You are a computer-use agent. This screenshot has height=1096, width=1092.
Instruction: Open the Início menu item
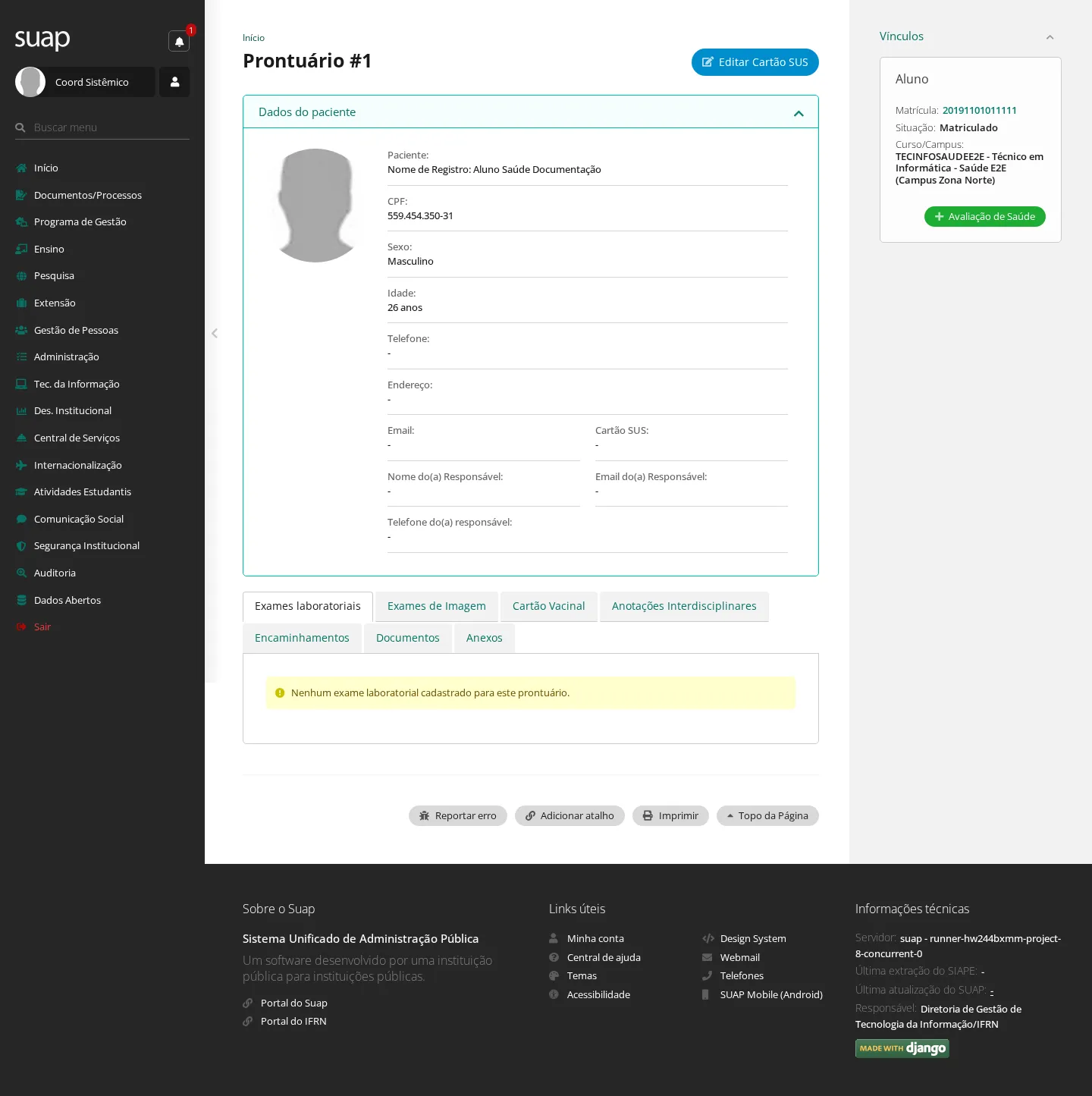(x=45, y=168)
